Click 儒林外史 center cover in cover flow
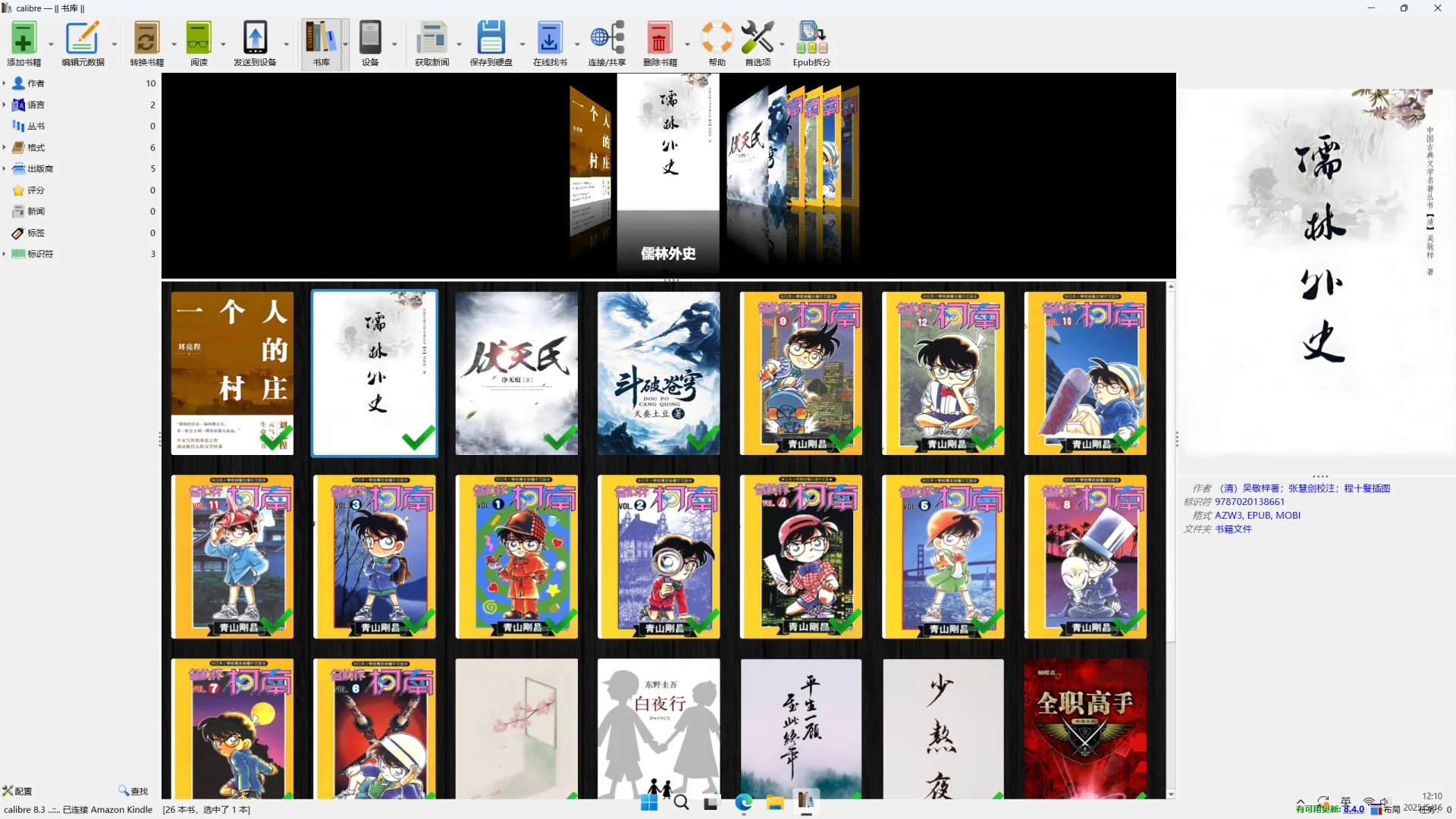This screenshot has width=1456, height=819. pos(668,143)
